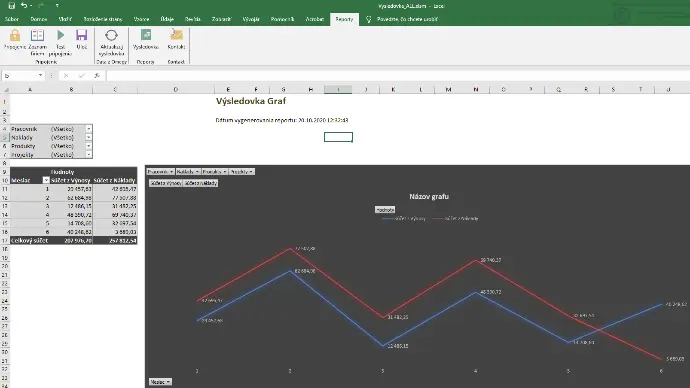This screenshot has width=690, height=388.
Task: Switch to the Údaje ribbon tab
Action: coord(167,19)
